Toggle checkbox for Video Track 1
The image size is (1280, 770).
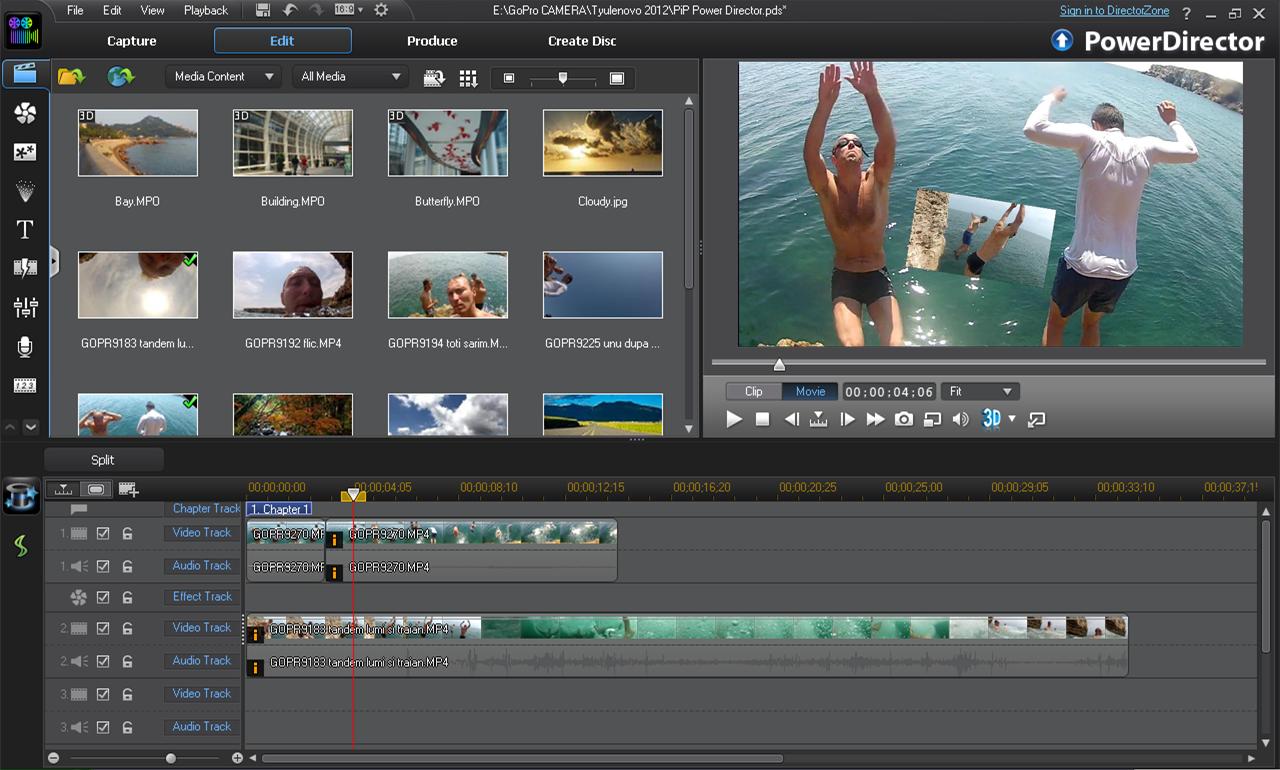click(103, 534)
